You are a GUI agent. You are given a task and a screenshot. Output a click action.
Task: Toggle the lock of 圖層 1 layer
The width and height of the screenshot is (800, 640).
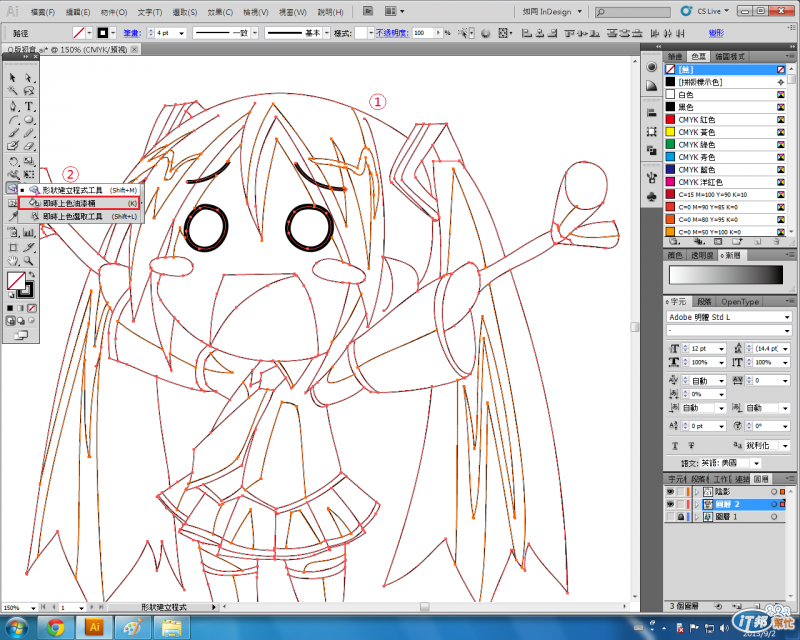(681, 517)
